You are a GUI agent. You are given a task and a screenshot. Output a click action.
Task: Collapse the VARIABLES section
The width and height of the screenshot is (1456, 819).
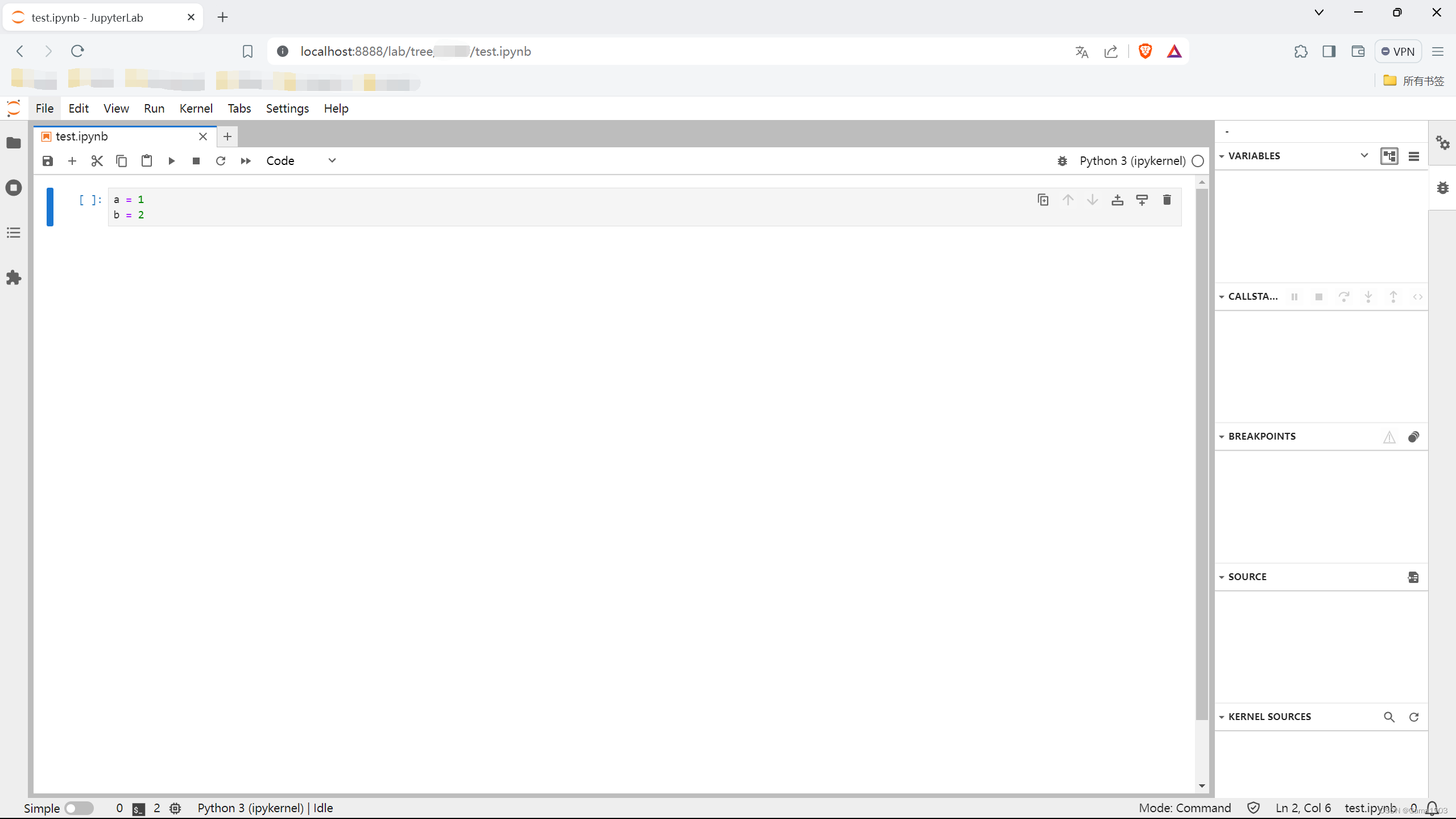click(1222, 156)
